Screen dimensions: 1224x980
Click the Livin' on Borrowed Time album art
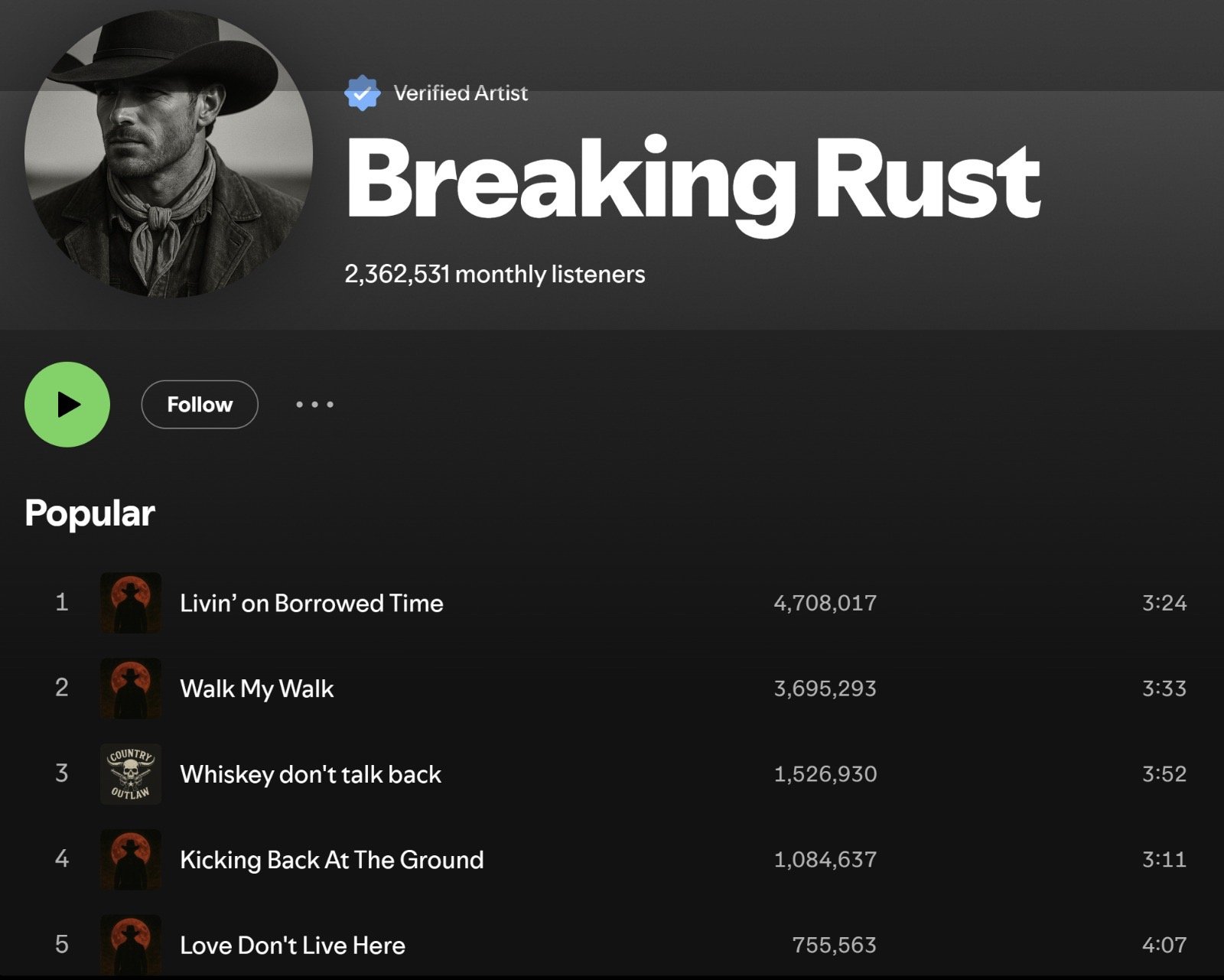point(131,603)
